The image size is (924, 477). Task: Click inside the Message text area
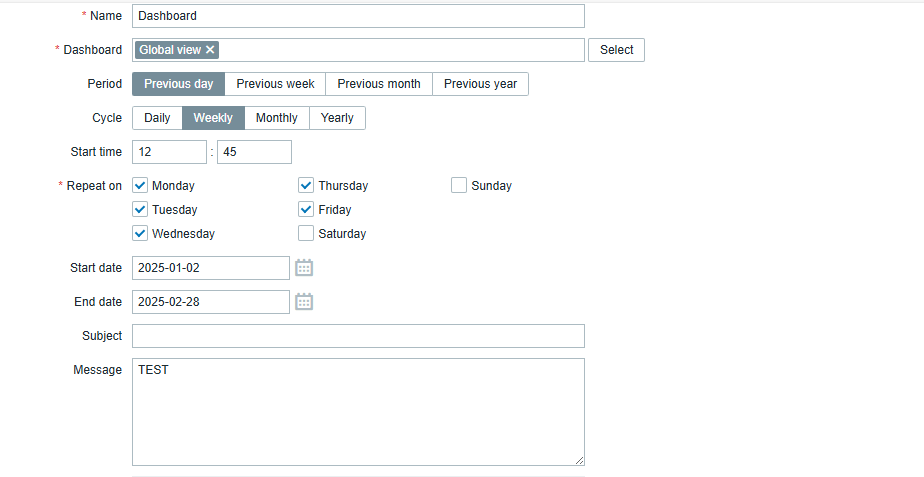pos(358,412)
